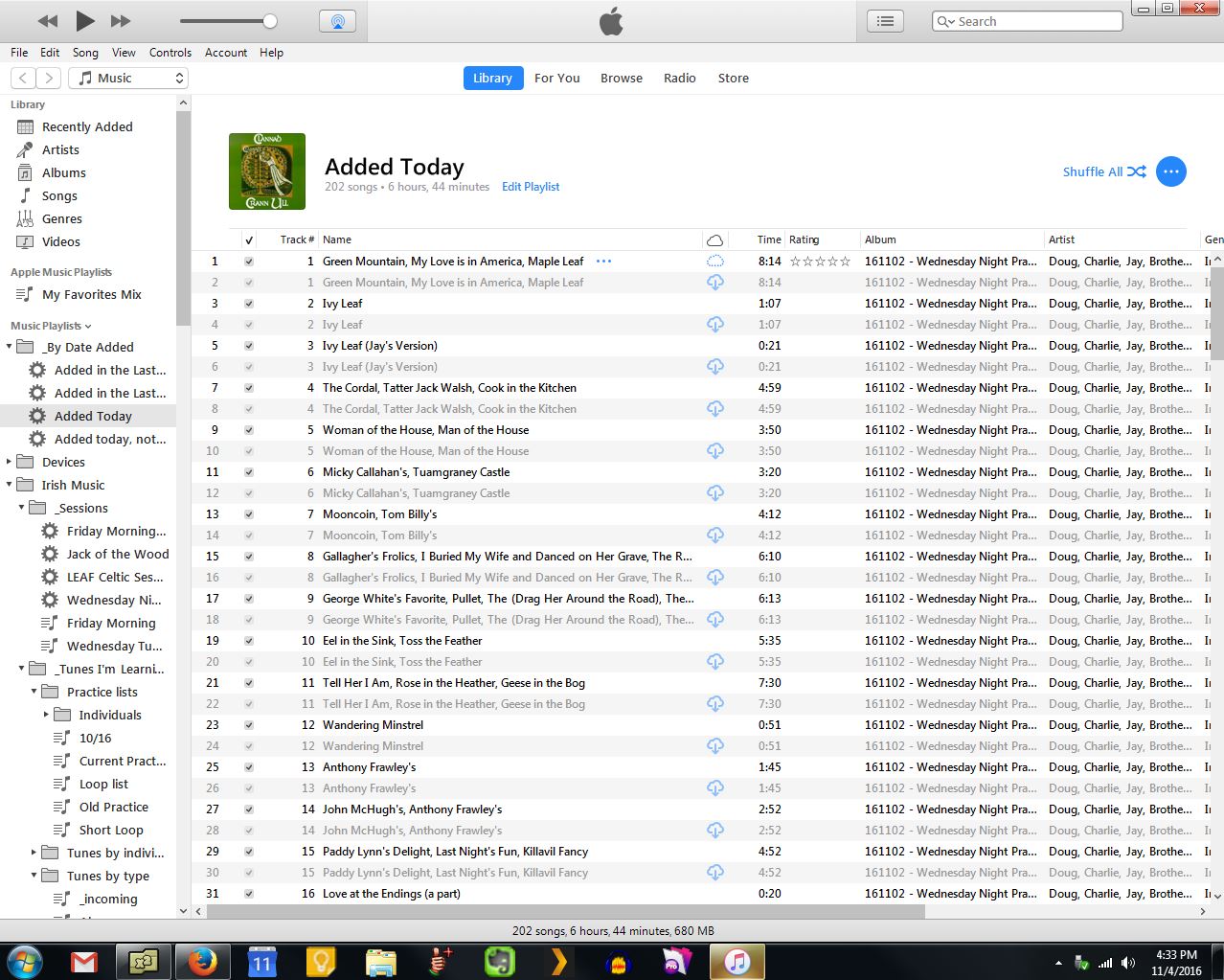Viewport: 1224px width, 980px height.
Task: Click the volume icon in system tray
Action: click(x=1127, y=963)
